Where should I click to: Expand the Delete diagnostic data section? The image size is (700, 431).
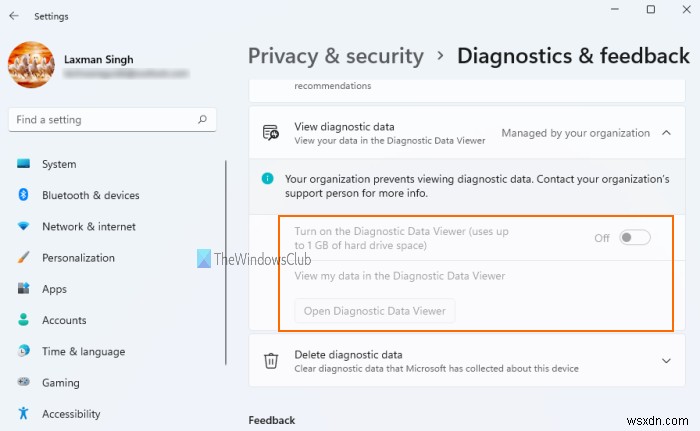pyautogui.click(x=667, y=361)
